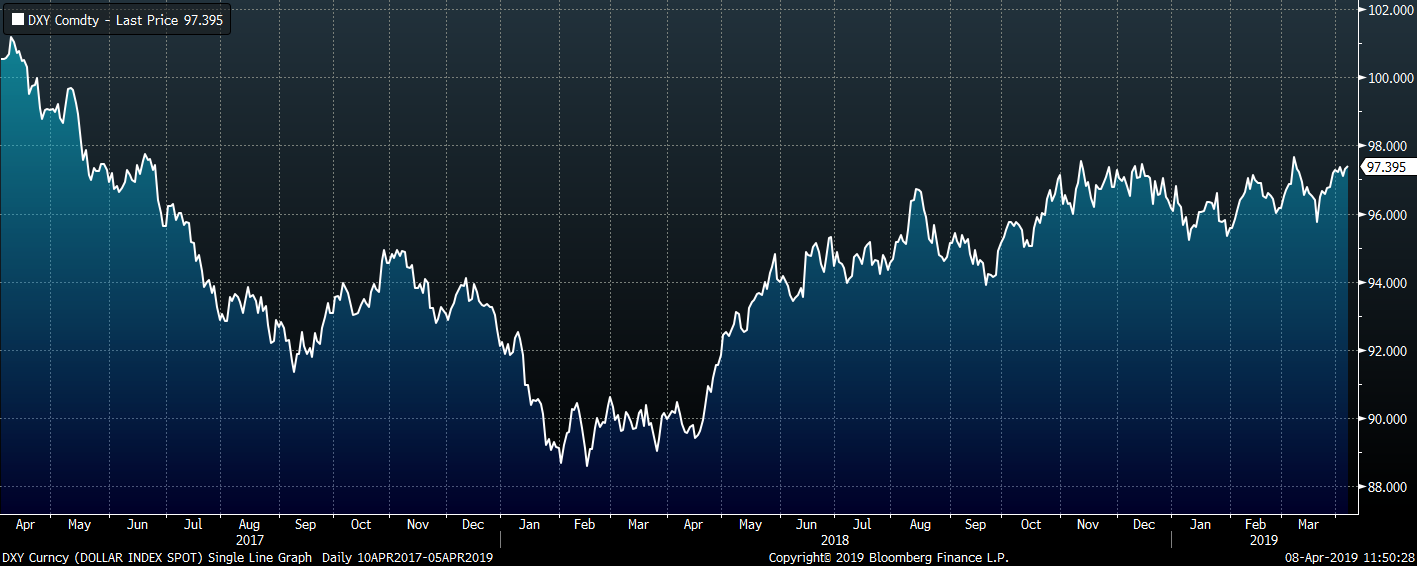The image size is (1417, 566).
Task: Click the 2018 year label on time axis
Action: tap(835, 539)
